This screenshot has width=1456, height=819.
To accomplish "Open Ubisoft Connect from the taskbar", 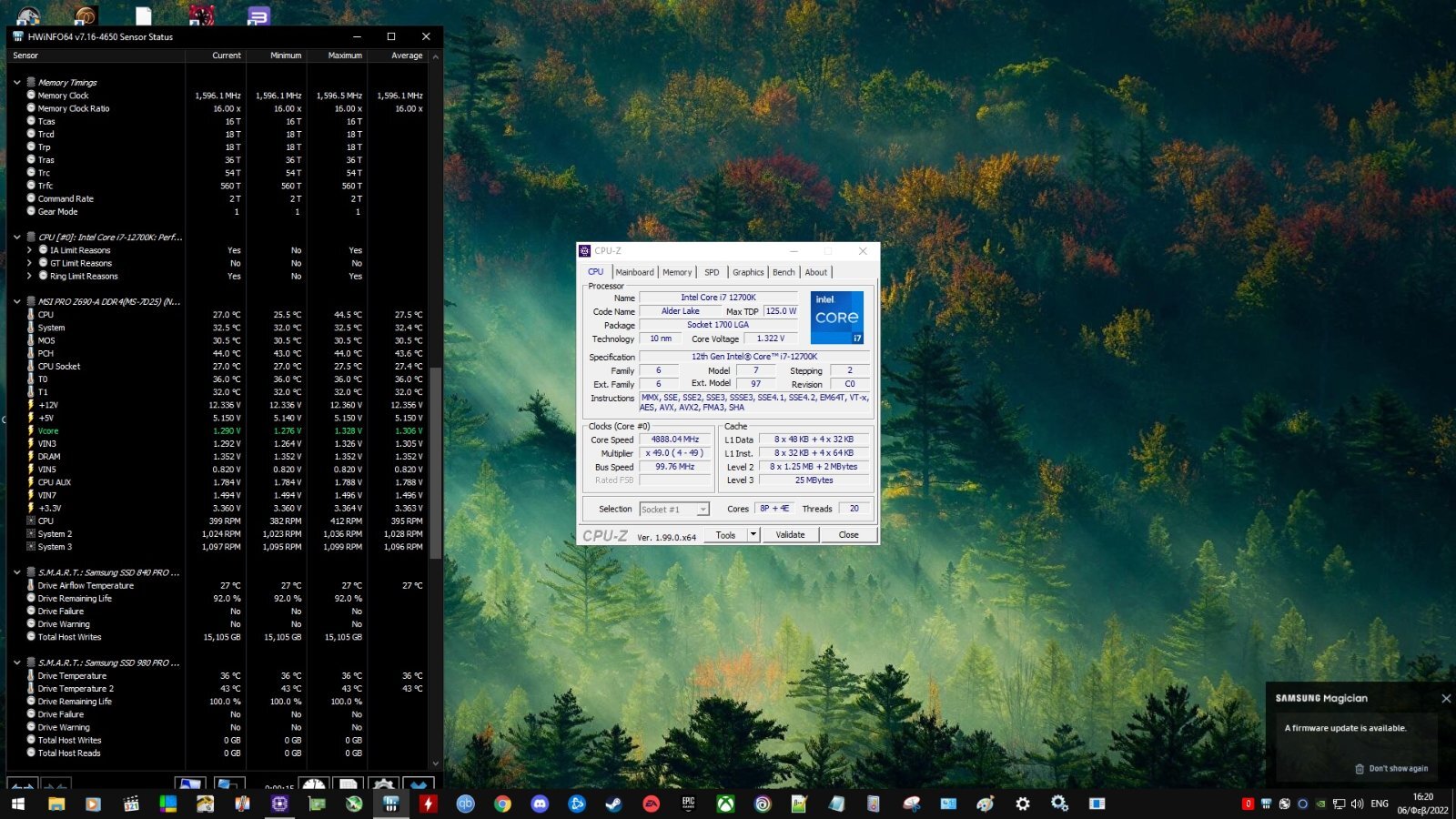I will [x=763, y=804].
